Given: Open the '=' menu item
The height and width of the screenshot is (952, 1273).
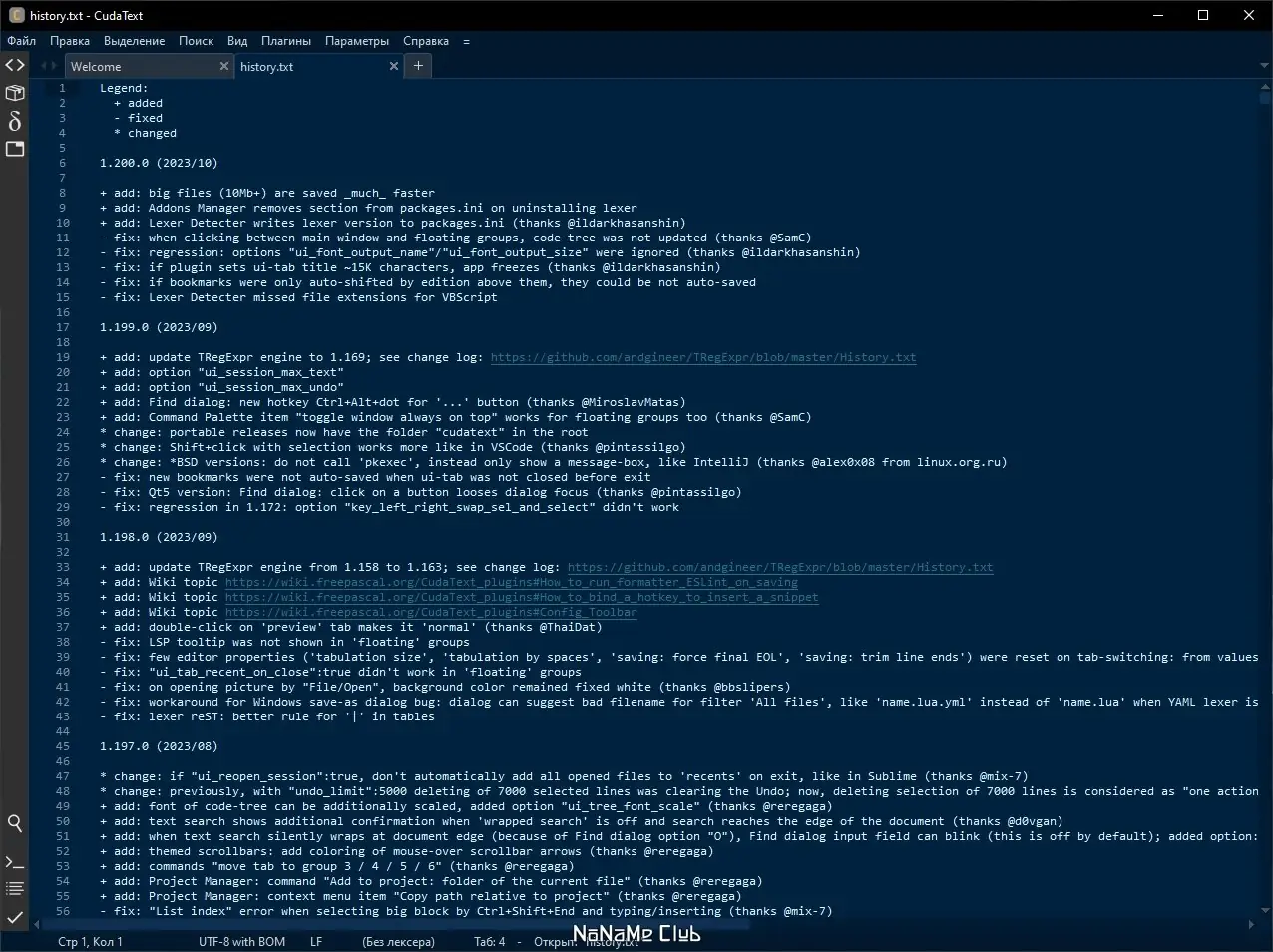Looking at the screenshot, I should [466, 41].
